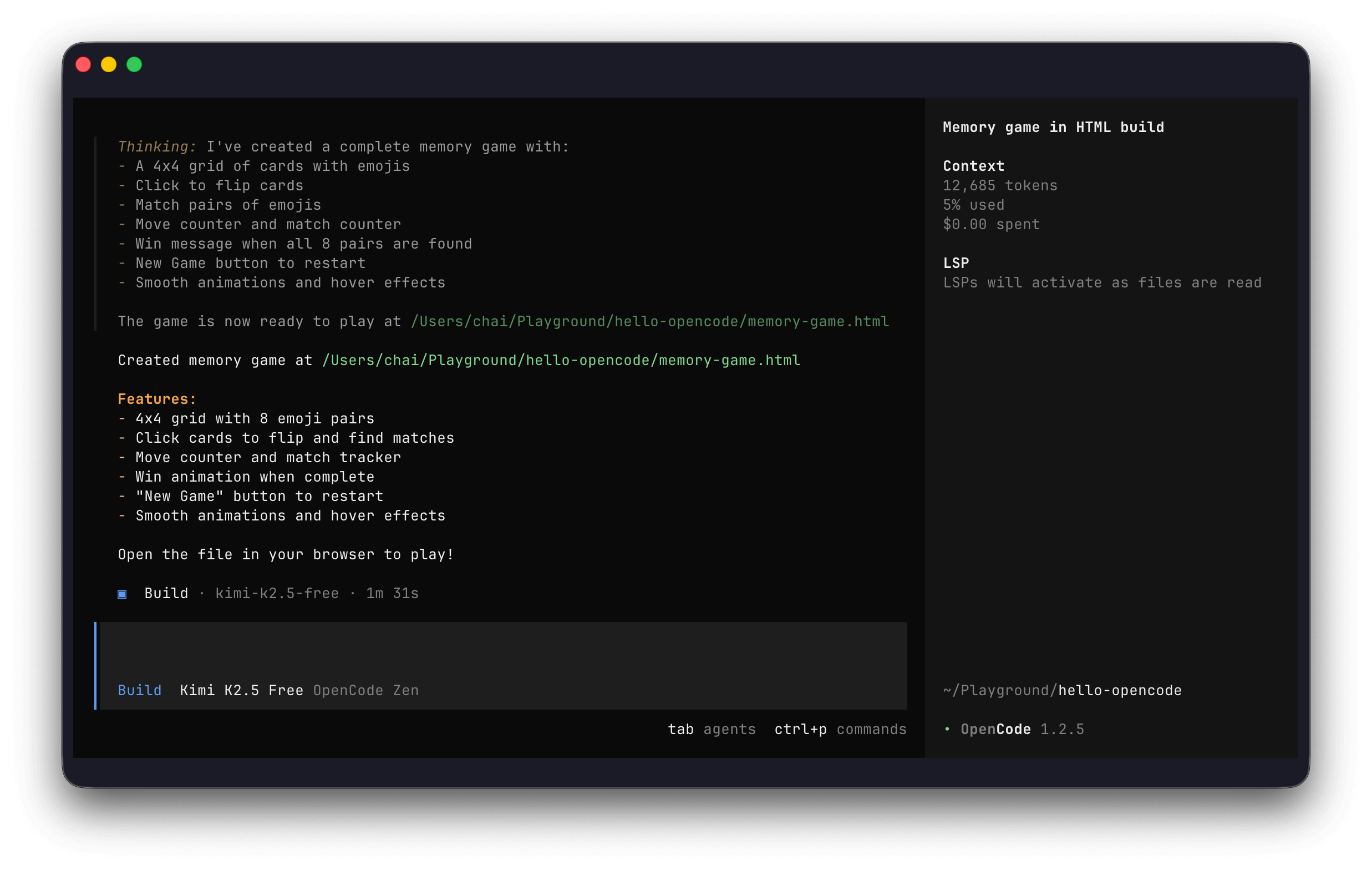The image size is (1372, 870).
Task: Click the 5% context usage indicator
Action: [x=973, y=205]
